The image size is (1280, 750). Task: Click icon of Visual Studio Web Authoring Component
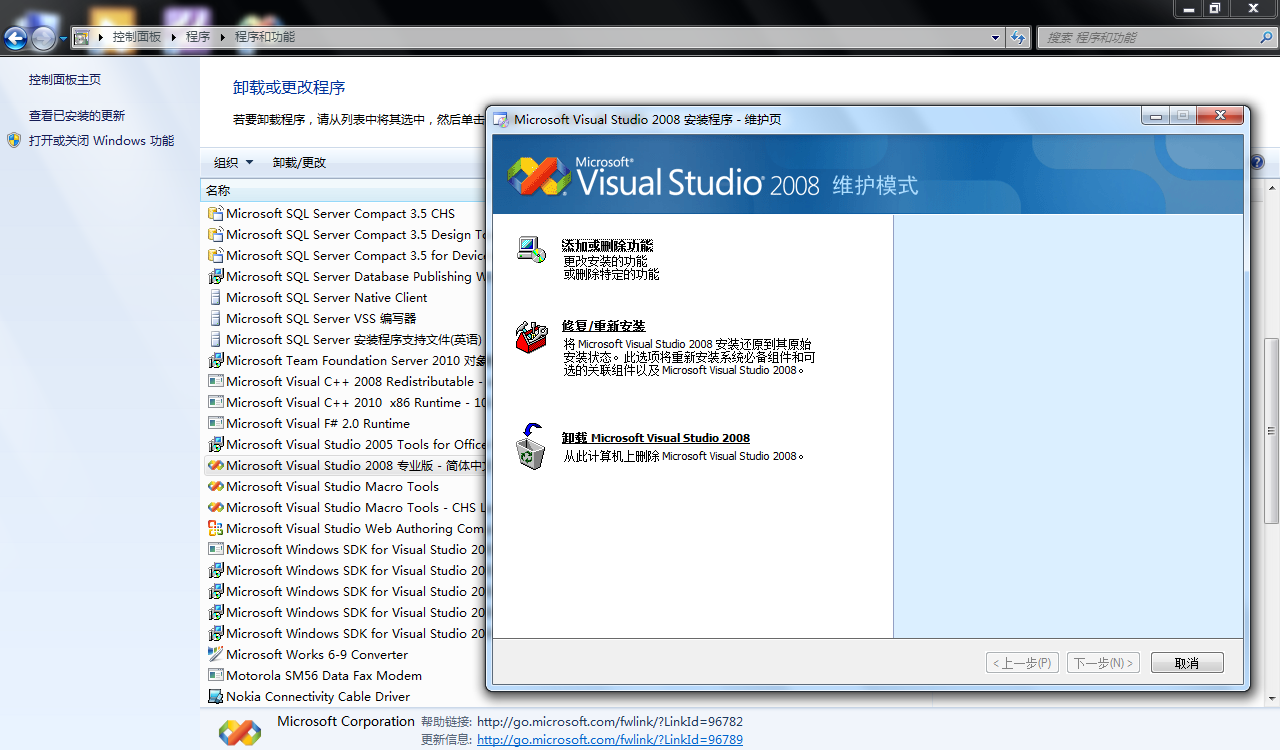point(215,528)
